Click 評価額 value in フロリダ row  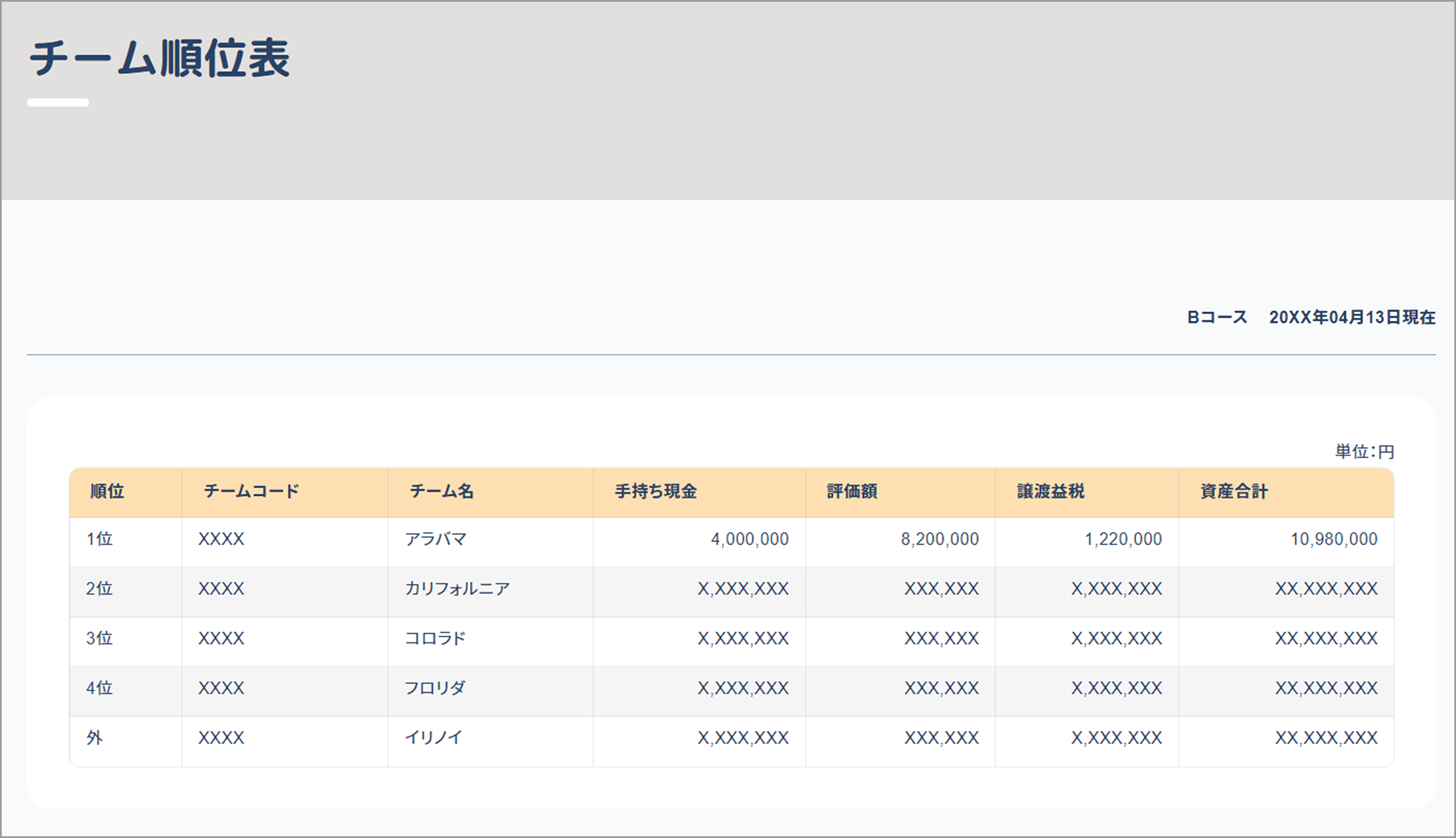click(x=941, y=687)
